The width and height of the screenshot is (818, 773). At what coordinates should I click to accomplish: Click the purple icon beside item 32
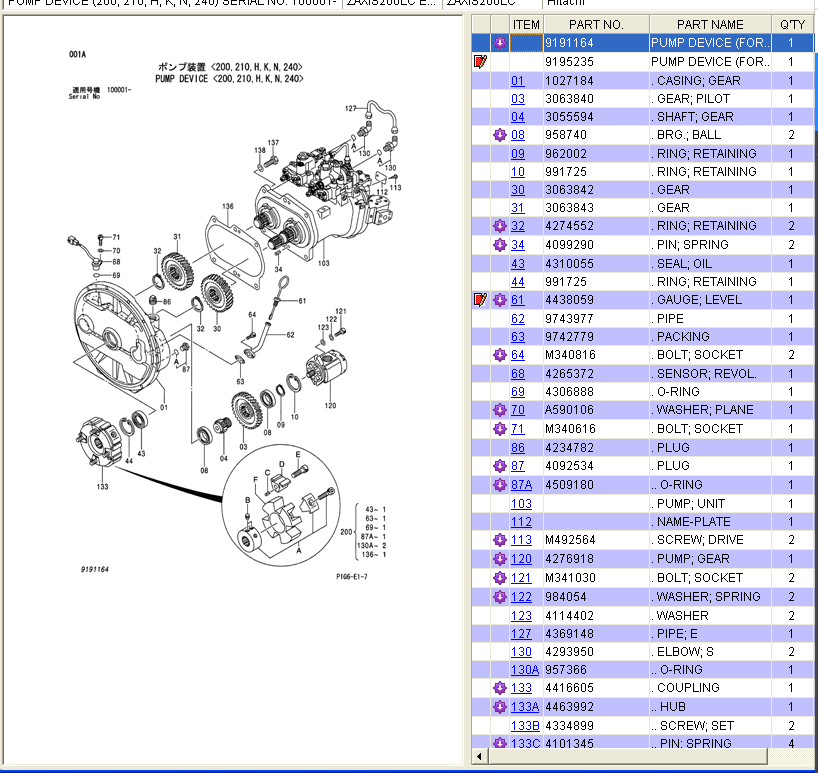click(500, 226)
